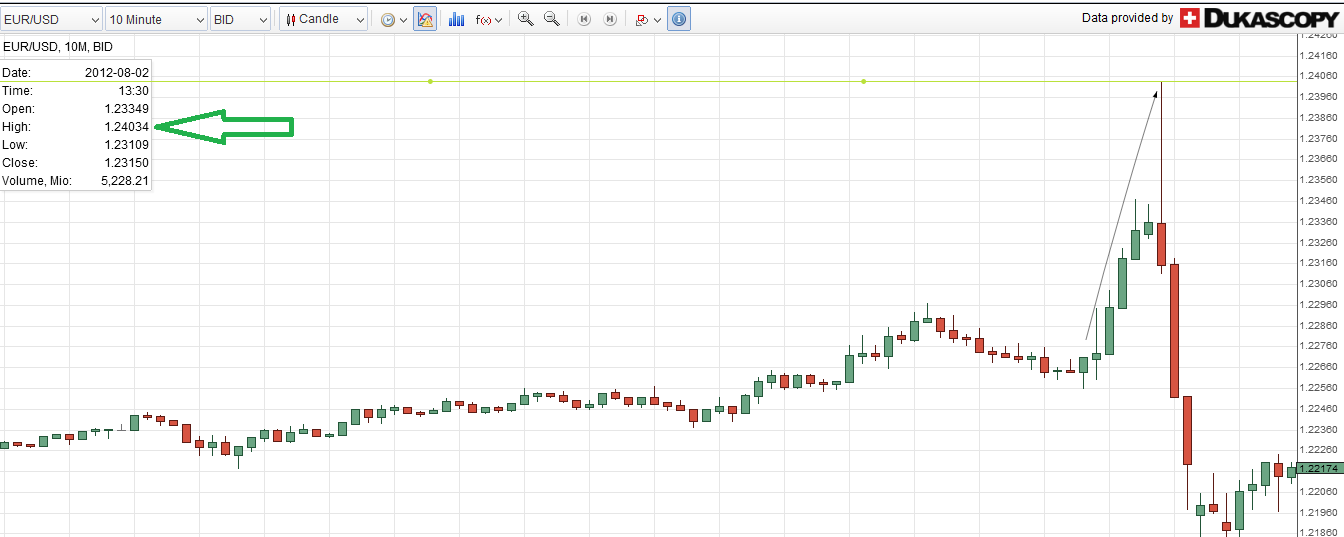
Task: Click the zoom out magnifier icon
Action: pos(551,19)
